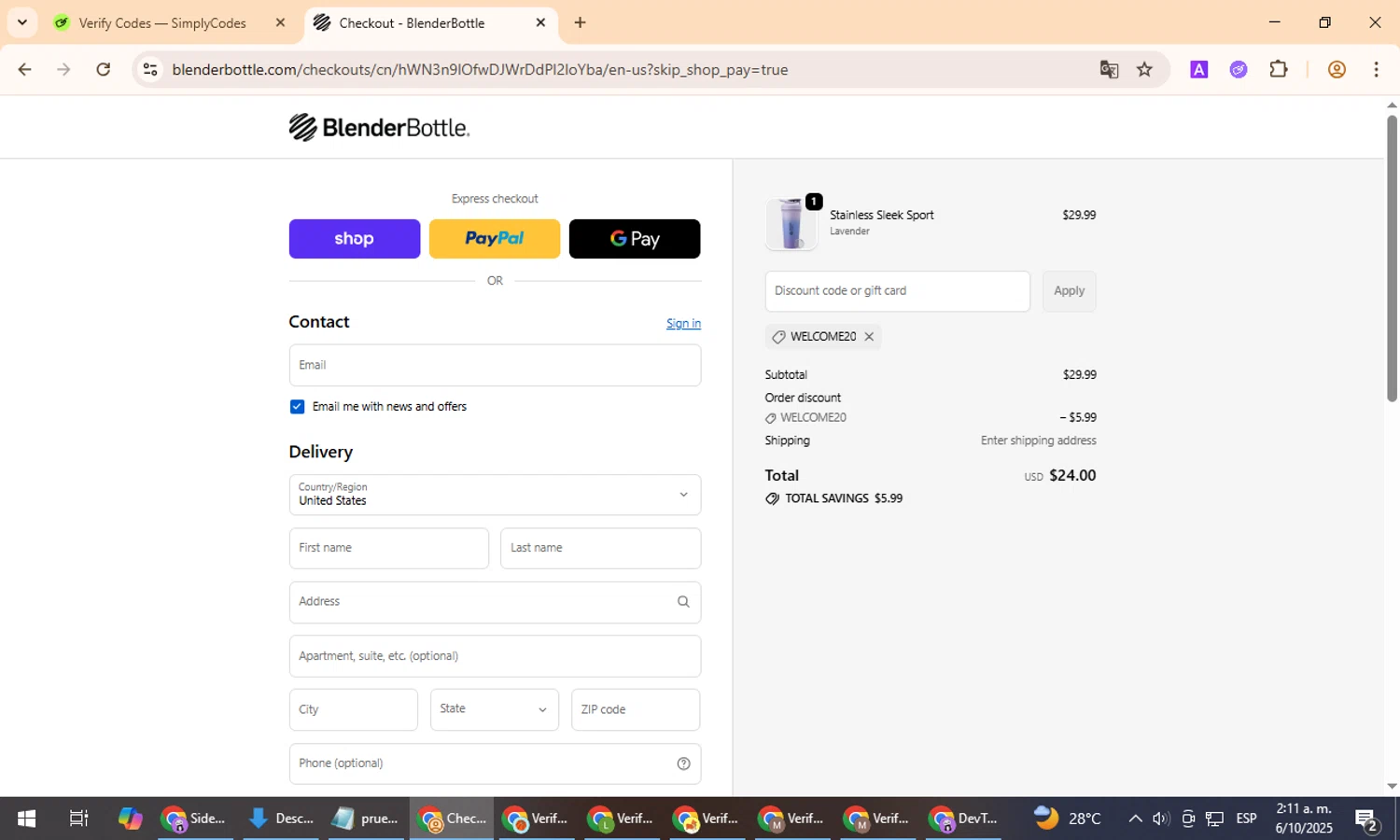Switch to Verify Codes — SimplyCodes tab
Viewport: 1400px width, 840px height.
point(163,23)
